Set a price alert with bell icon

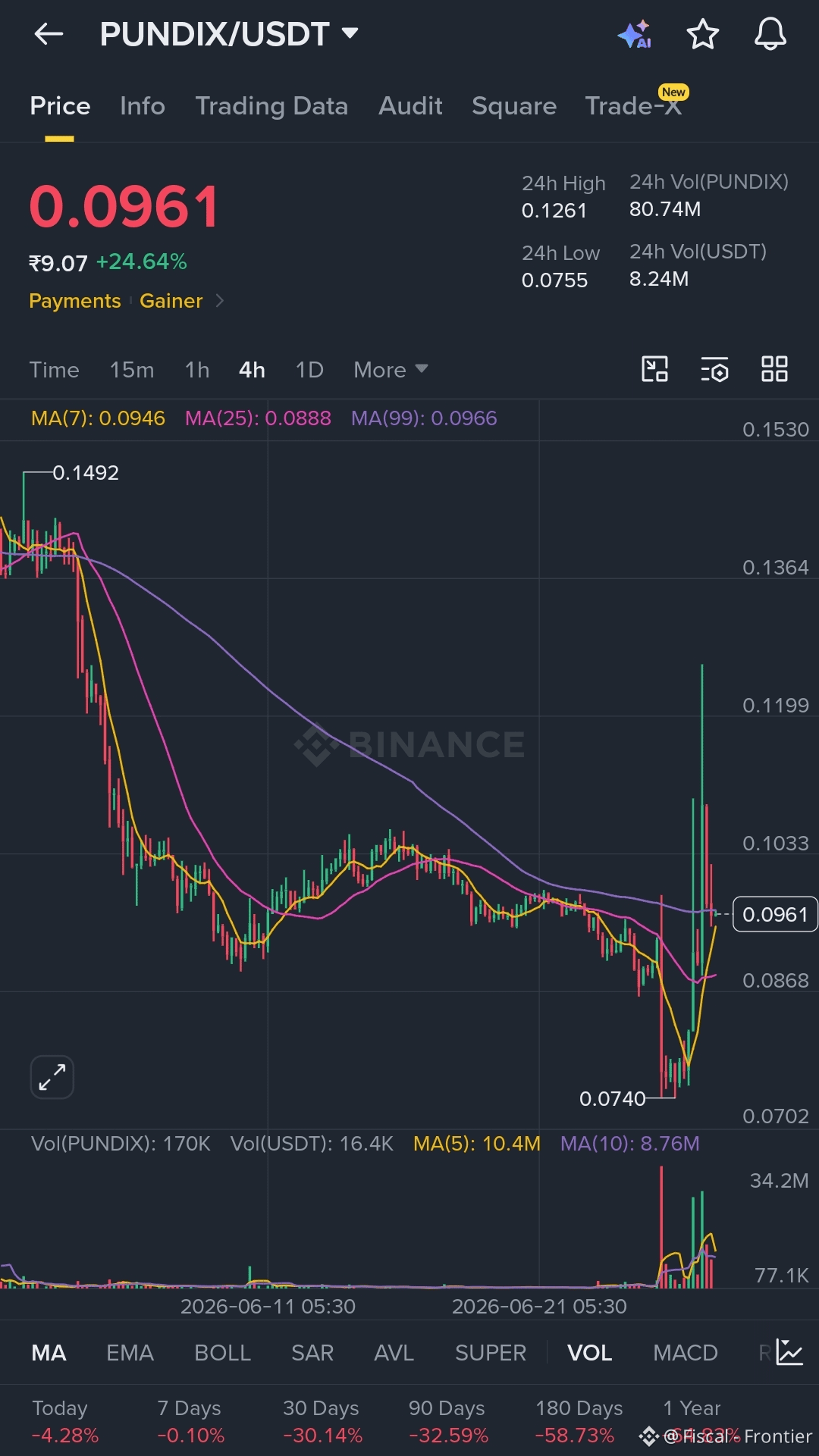pos(770,34)
